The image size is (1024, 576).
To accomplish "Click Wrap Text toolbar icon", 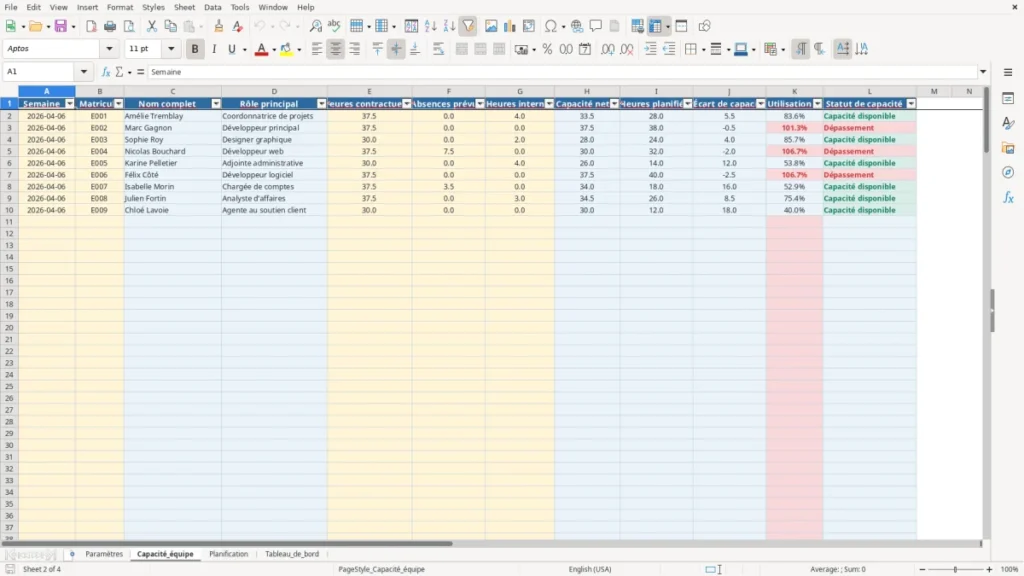I will click(x=438, y=49).
